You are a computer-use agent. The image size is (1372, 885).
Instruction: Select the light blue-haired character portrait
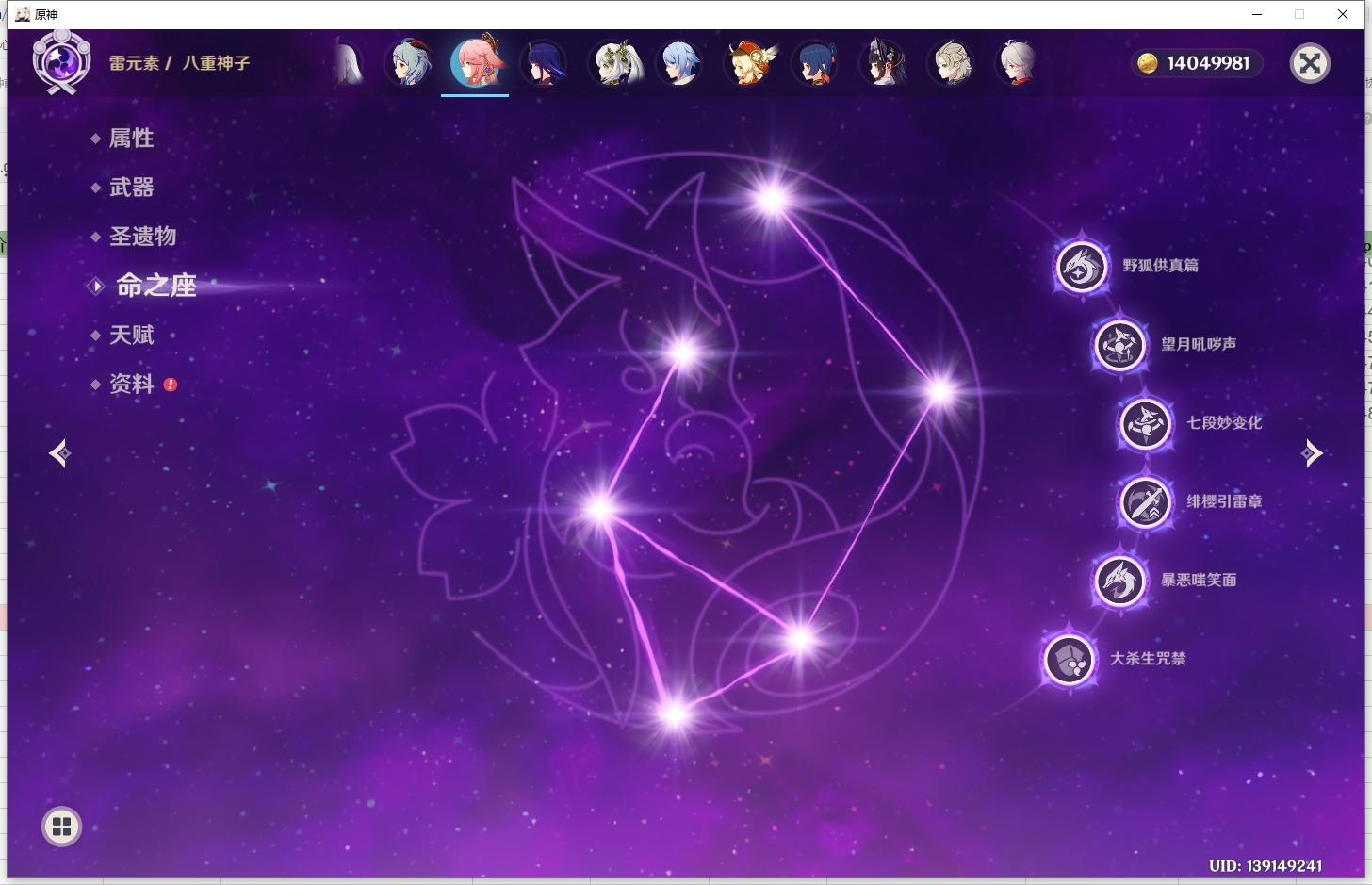pyautogui.click(x=680, y=63)
